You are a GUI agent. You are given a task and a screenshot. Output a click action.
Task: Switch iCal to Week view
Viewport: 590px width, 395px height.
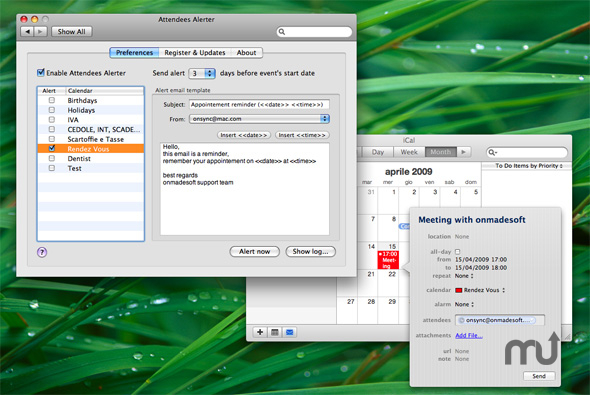pos(409,152)
